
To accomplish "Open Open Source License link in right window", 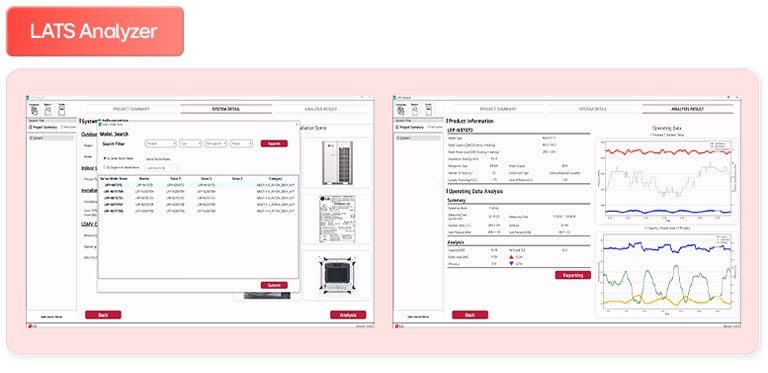I will 418,317.
